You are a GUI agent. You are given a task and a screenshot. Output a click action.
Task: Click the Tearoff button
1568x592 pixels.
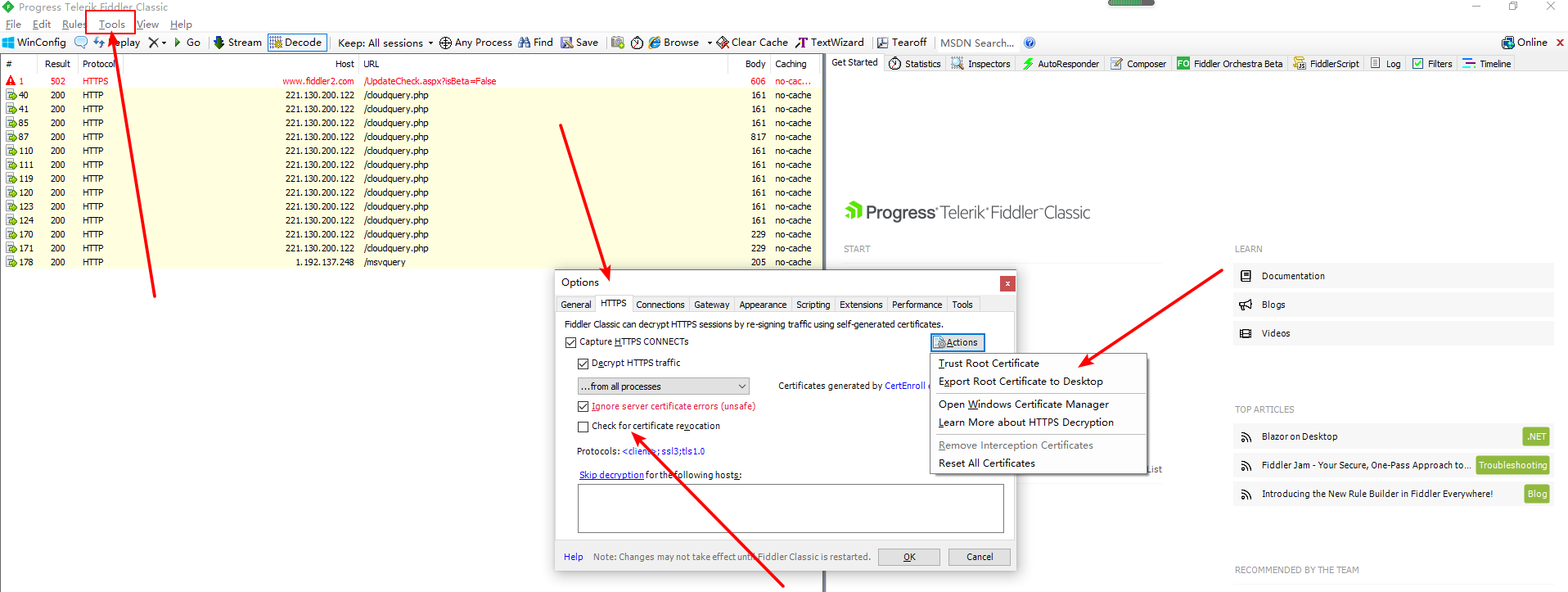(902, 43)
